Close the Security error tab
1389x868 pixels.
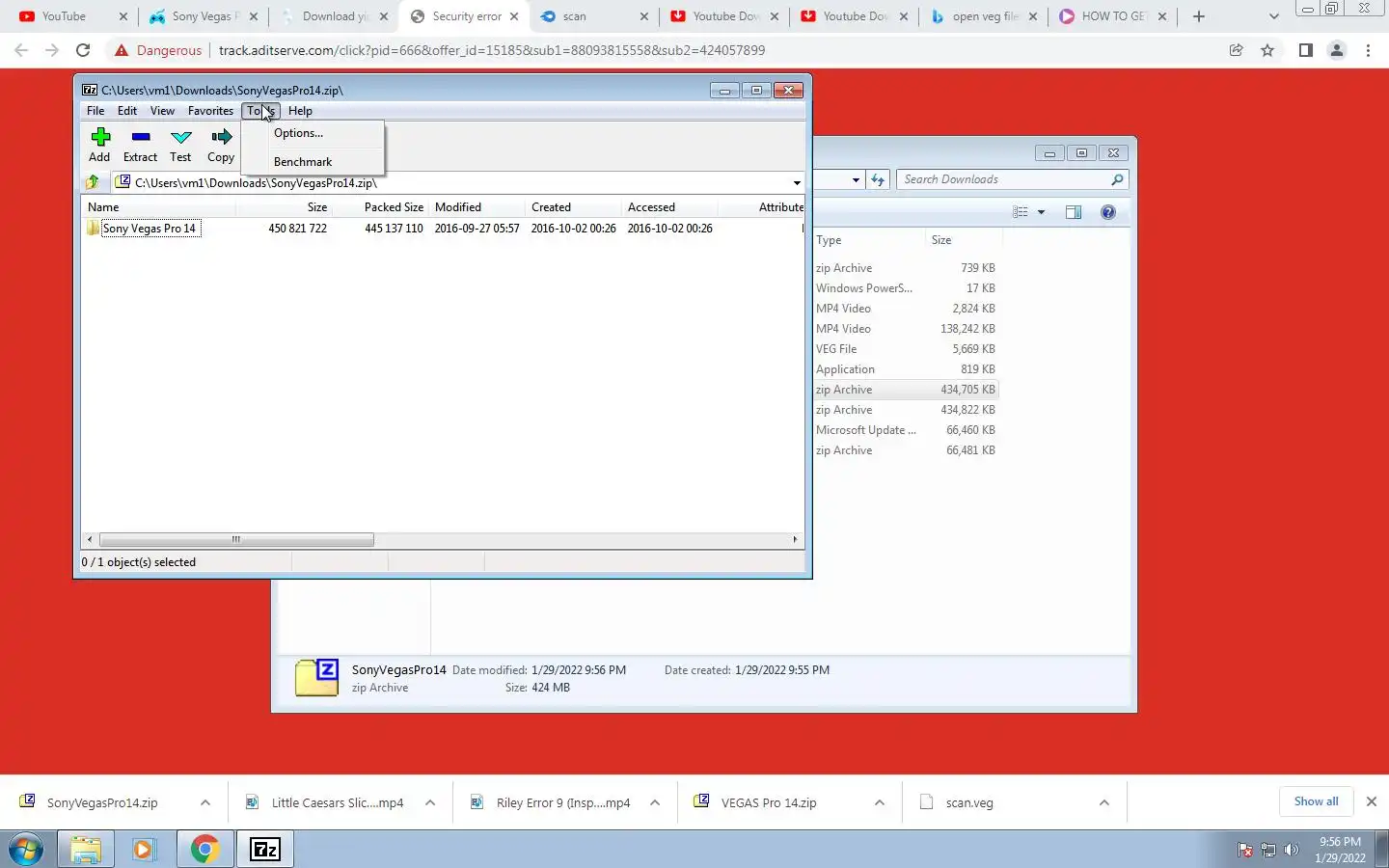pyautogui.click(x=514, y=16)
